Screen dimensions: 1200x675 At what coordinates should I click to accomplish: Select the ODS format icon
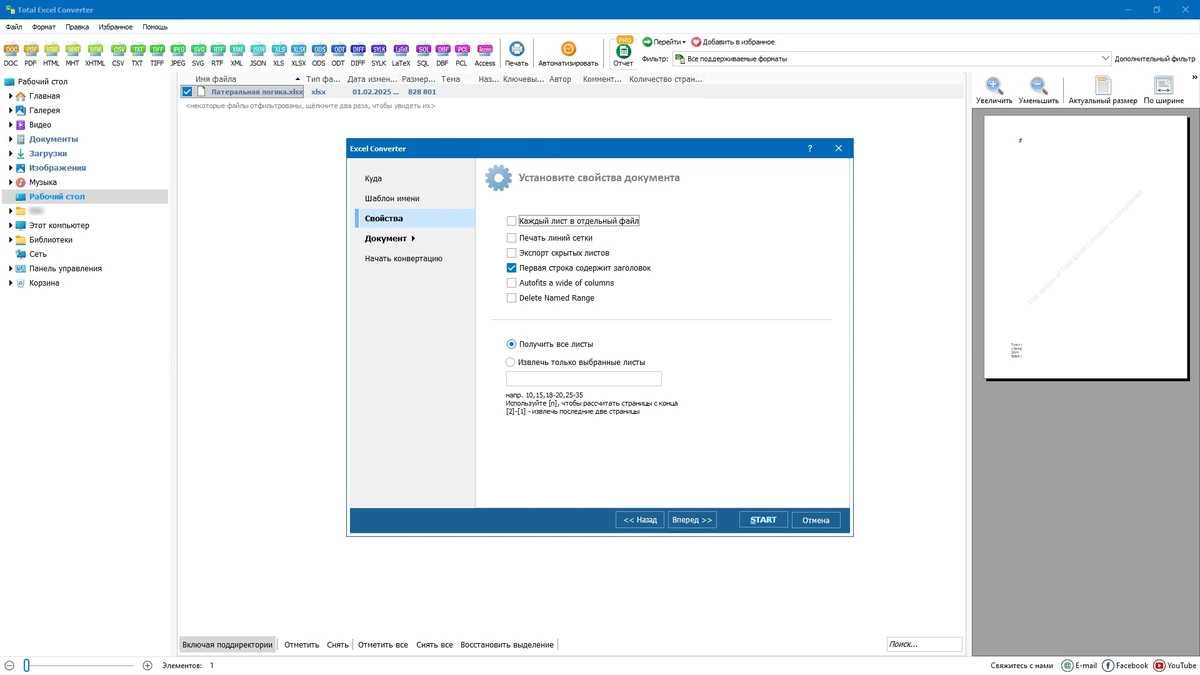[x=319, y=54]
